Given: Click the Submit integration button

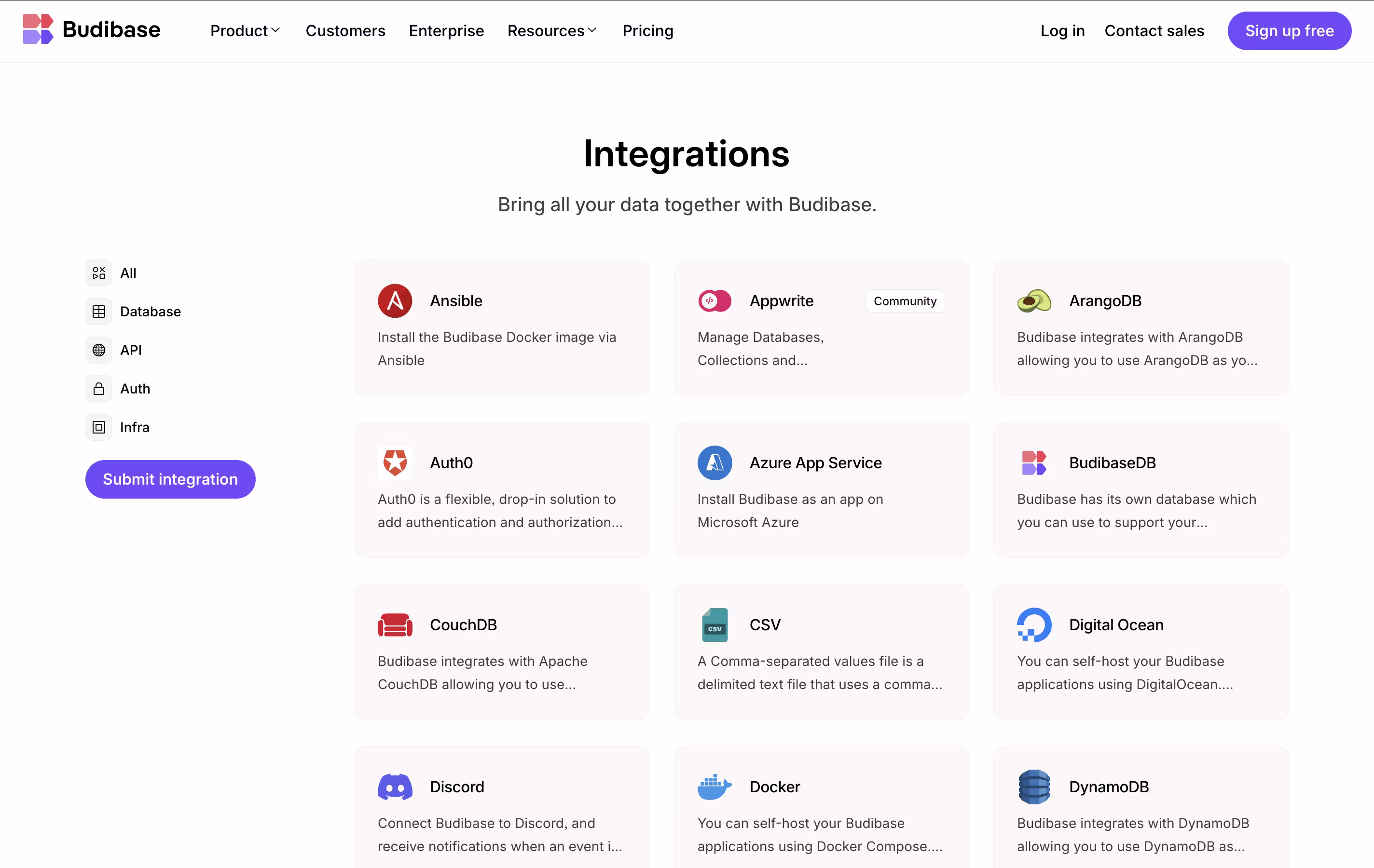Looking at the screenshot, I should coord(170,479).
